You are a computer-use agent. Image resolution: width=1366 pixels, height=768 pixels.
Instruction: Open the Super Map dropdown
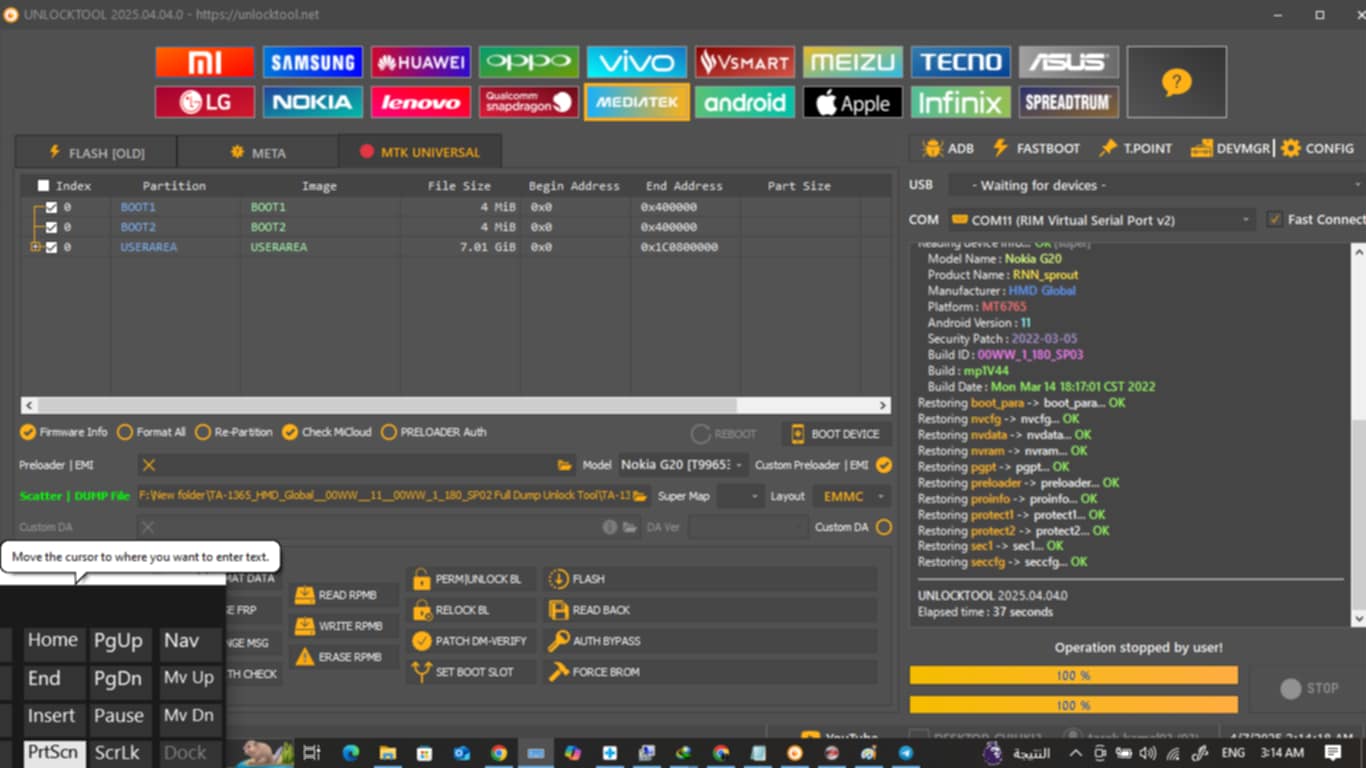740,496
